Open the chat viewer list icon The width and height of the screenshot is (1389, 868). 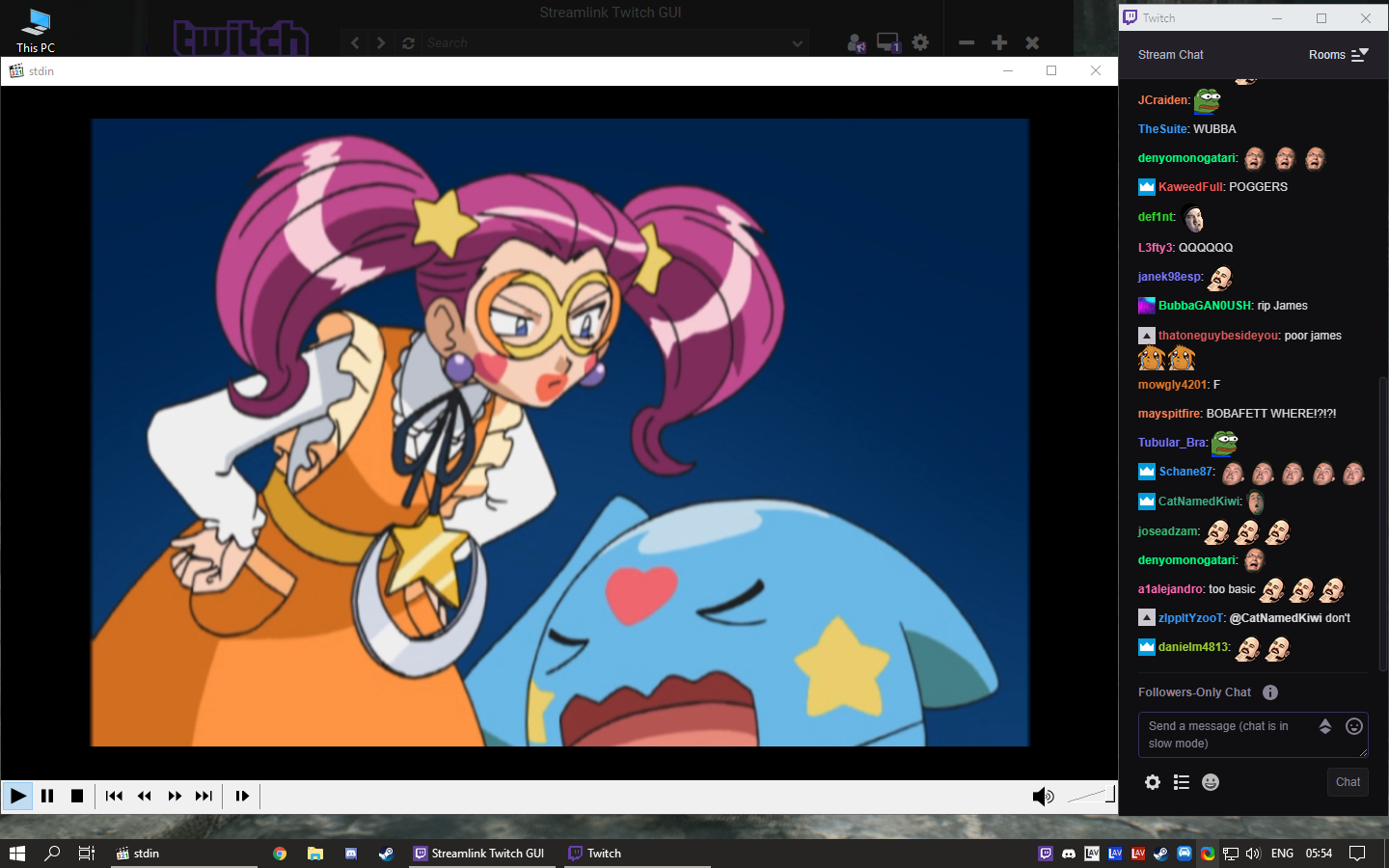pos(1182,782)
